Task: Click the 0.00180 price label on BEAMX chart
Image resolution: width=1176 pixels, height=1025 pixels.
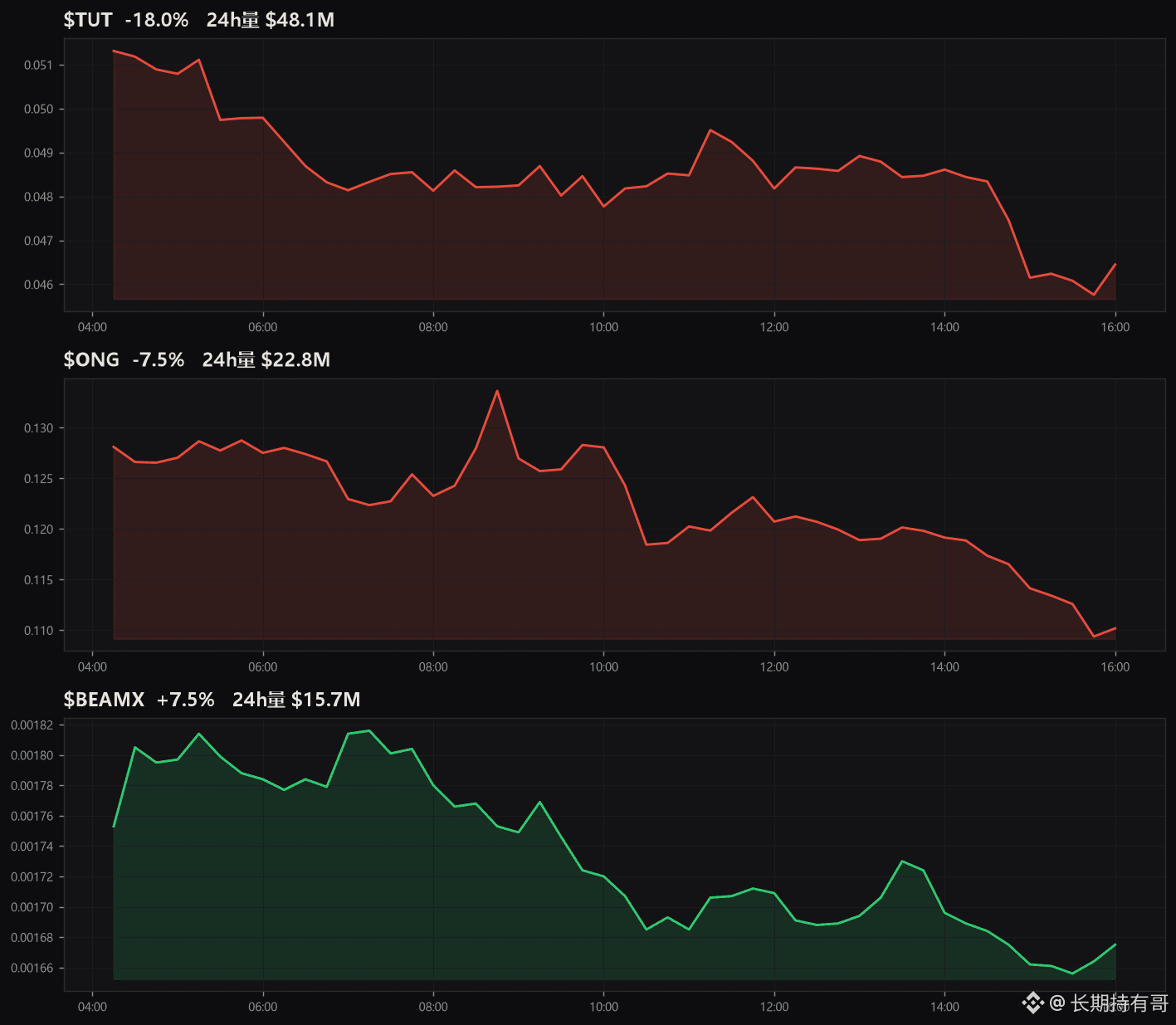Action: 32,755
